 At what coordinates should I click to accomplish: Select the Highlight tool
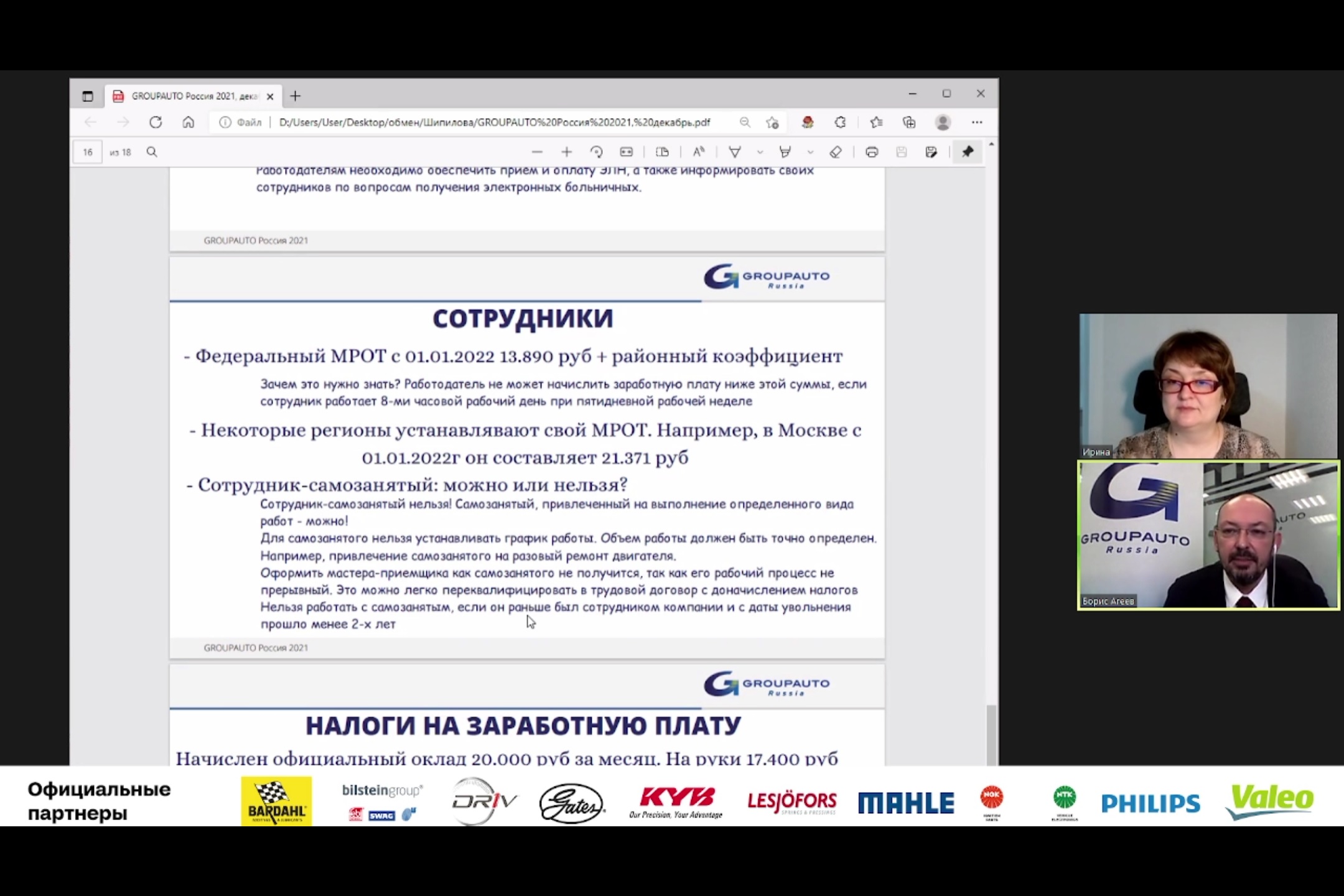tap(785, 152)
